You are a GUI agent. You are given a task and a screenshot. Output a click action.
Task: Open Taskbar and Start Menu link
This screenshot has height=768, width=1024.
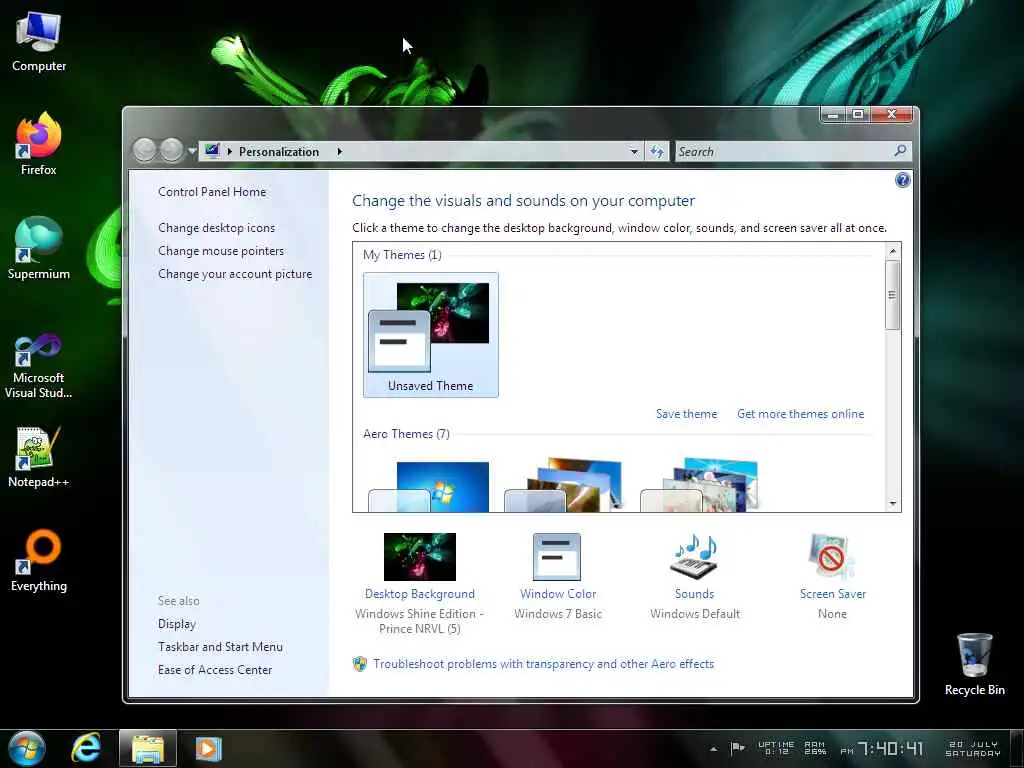click(x=220, y=647)
